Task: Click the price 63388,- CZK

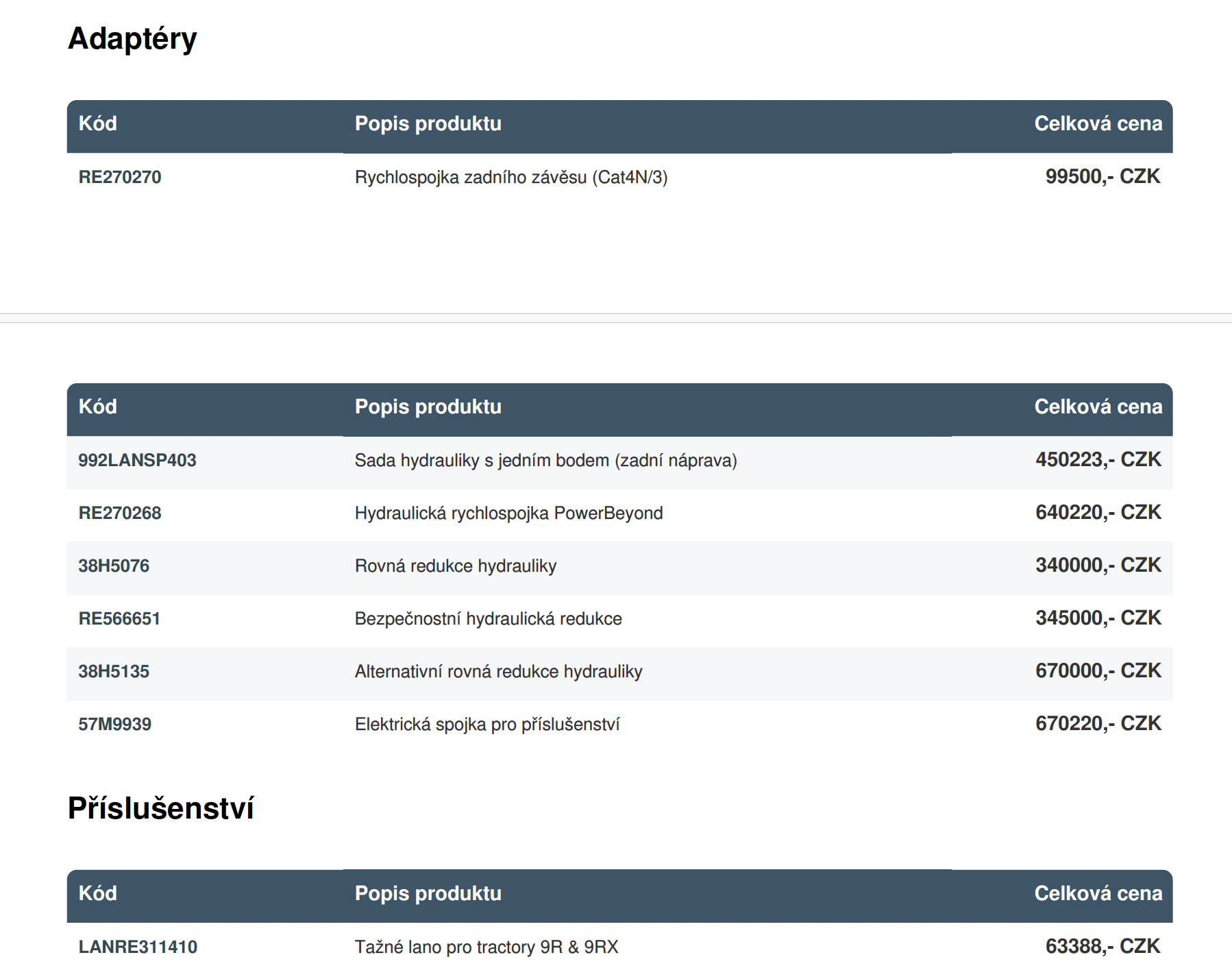Action: [1102, 946]
